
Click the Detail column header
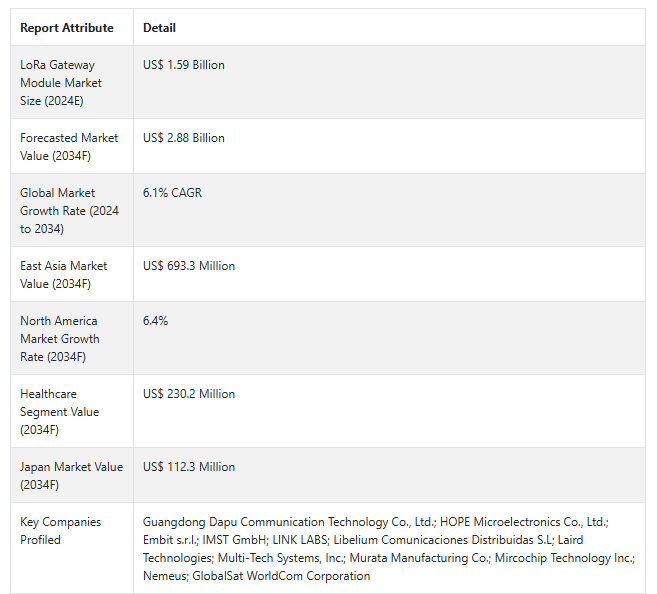click(x=159, y=28)
